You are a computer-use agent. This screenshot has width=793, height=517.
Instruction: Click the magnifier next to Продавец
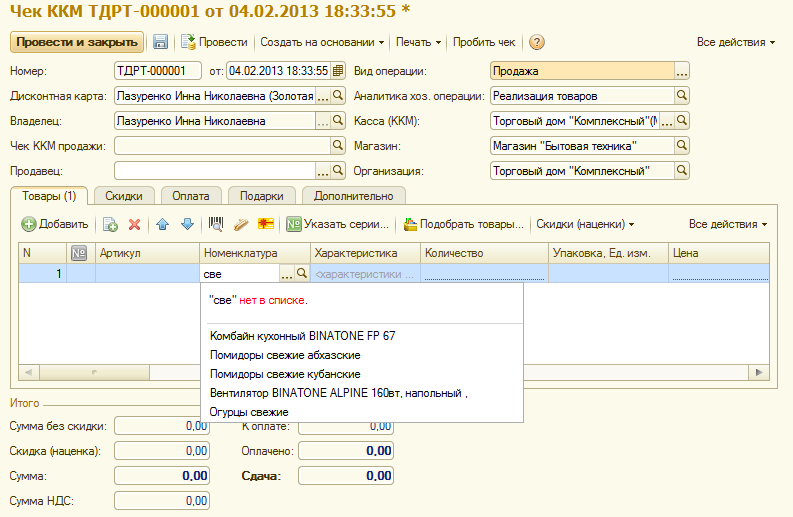pyautogui.click(x=338, y=170)
